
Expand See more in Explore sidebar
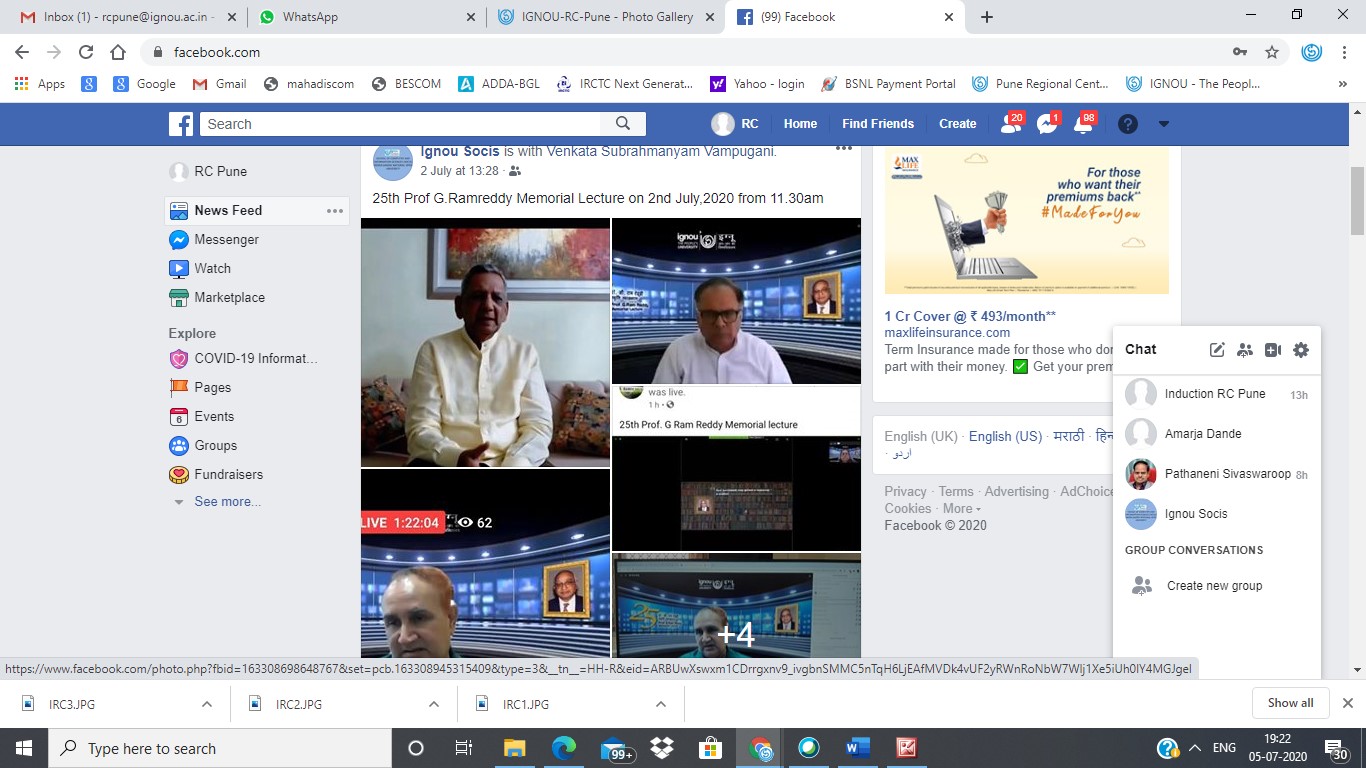point(227,502)
